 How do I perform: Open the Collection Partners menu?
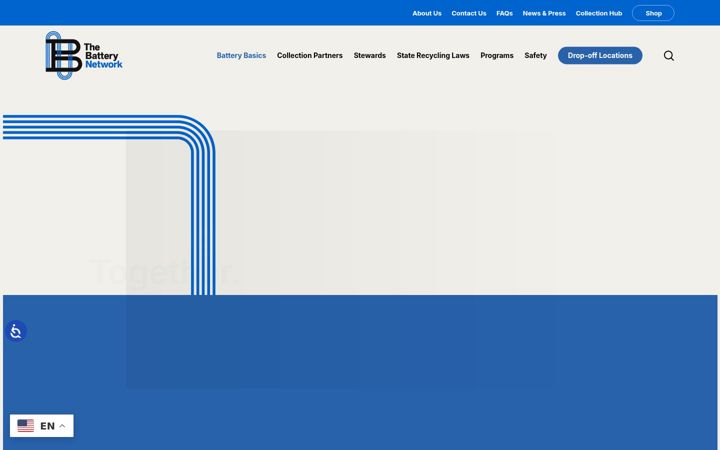(309, 56)
